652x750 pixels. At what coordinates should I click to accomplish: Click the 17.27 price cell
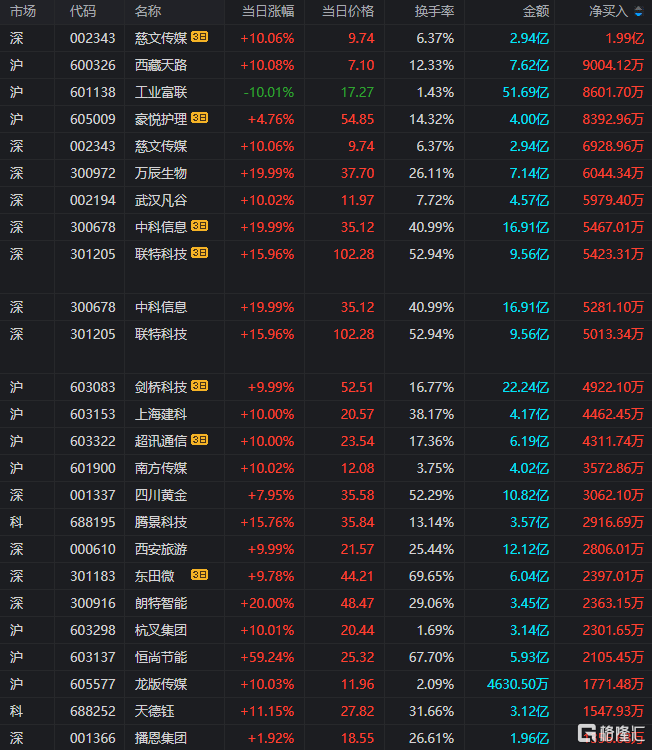357,92
